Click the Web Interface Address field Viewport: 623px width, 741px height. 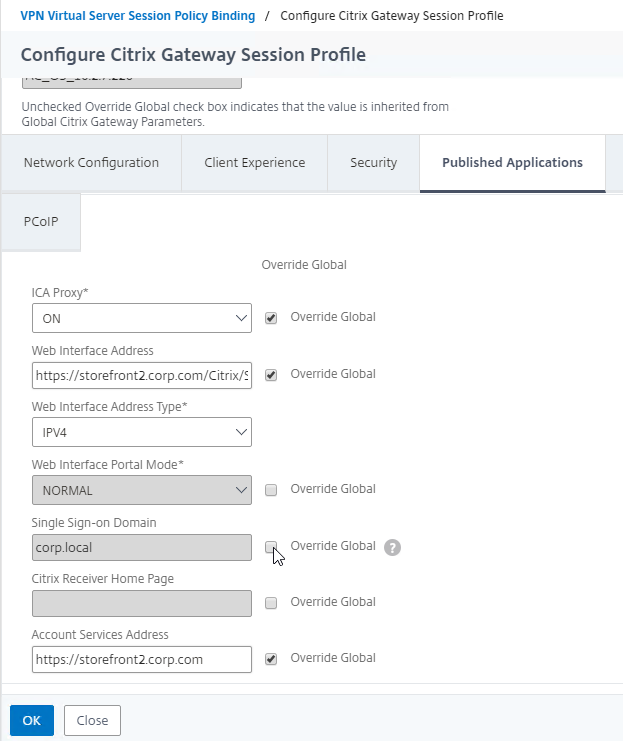tap(142, 375)
